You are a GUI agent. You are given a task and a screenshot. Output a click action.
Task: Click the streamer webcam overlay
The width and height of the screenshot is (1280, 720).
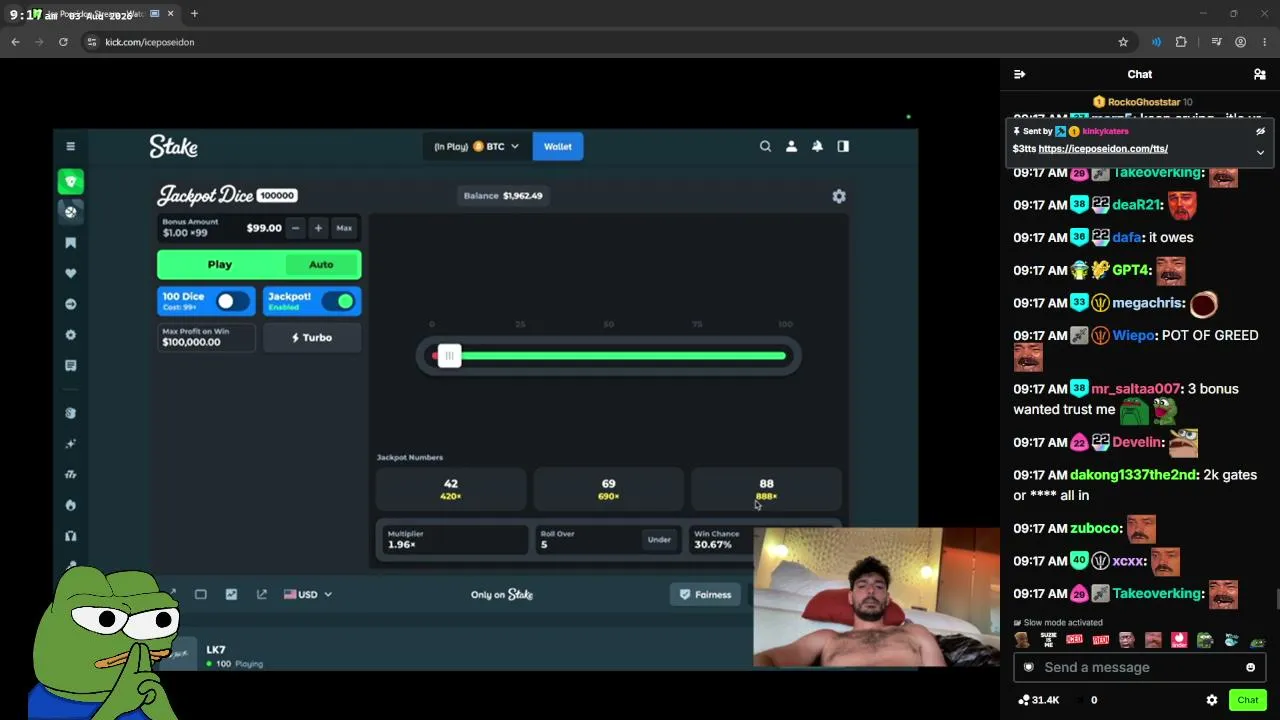pos(876,597)
